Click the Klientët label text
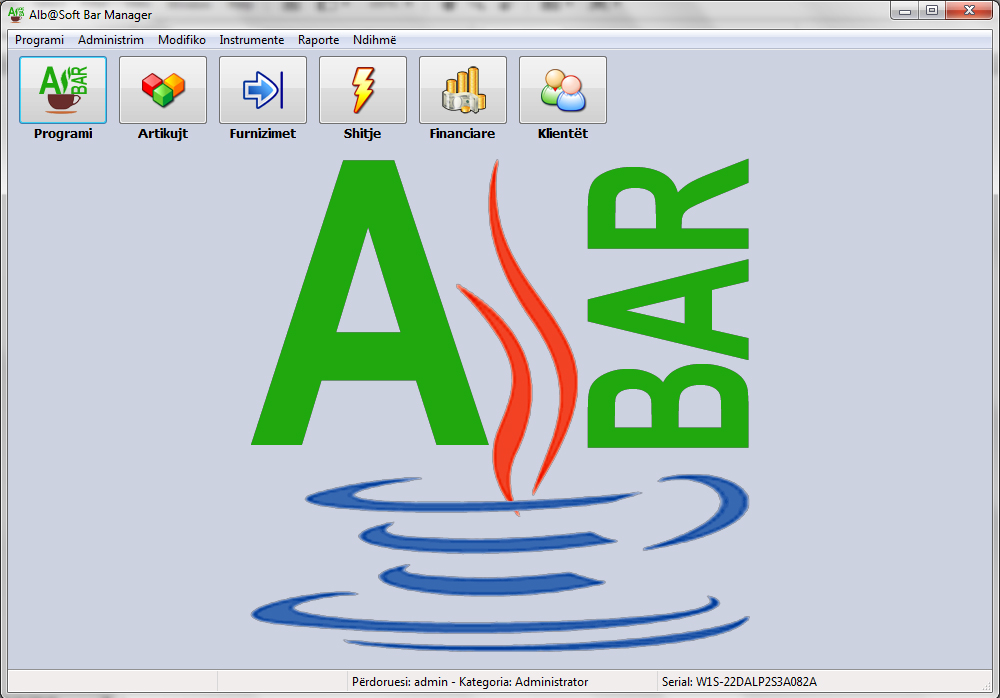Image resolution: width=1000 pixels, height=698 pixels. click(x=563, y=133)
